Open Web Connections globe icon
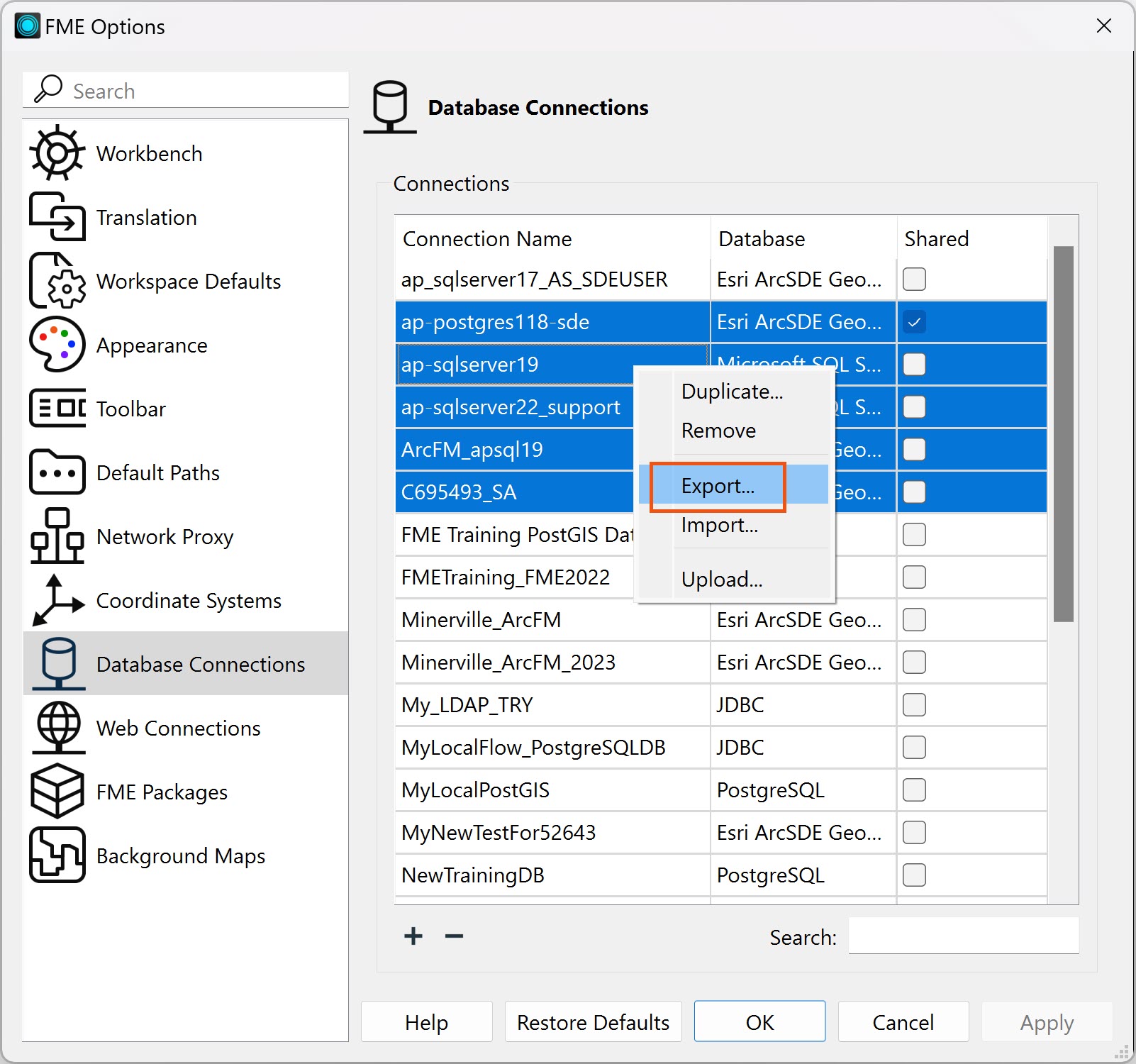 pyautogui.click(x=59, y=728)
